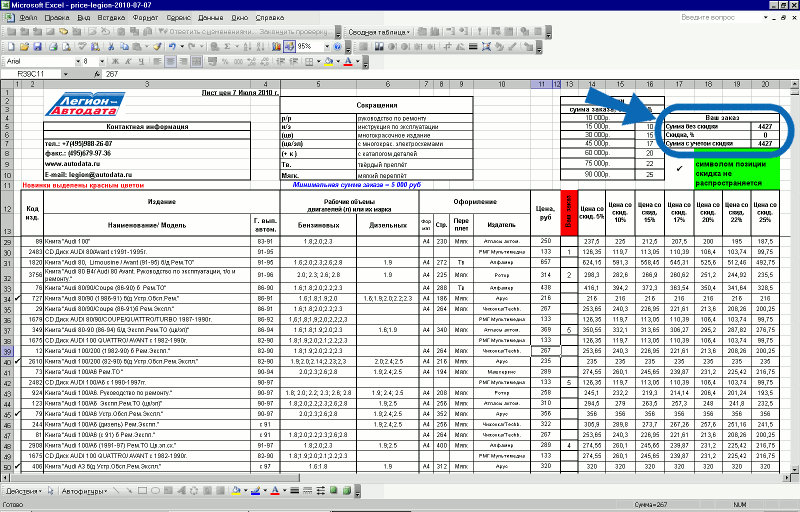This screenshot has height=512, width=800.
Task: Click the Cut scissors icon
Action: point(111,47)
